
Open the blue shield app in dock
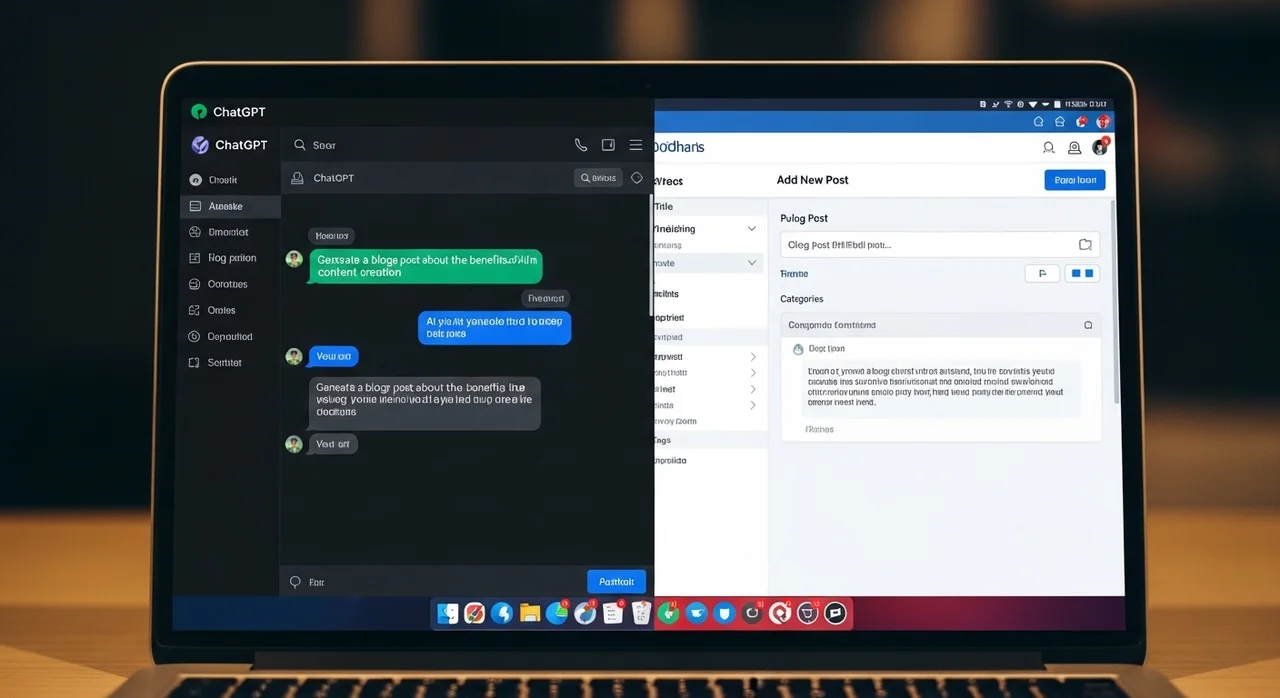[724, 613]
